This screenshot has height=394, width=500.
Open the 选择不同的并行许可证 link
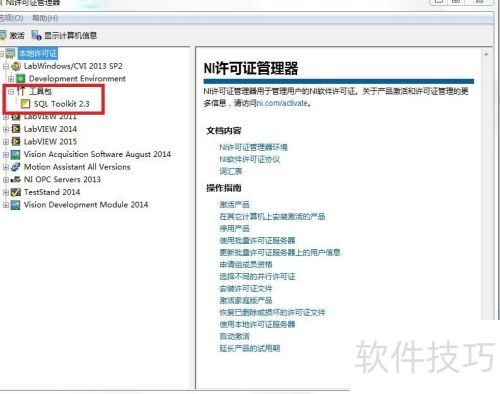(x=257, y=277)
